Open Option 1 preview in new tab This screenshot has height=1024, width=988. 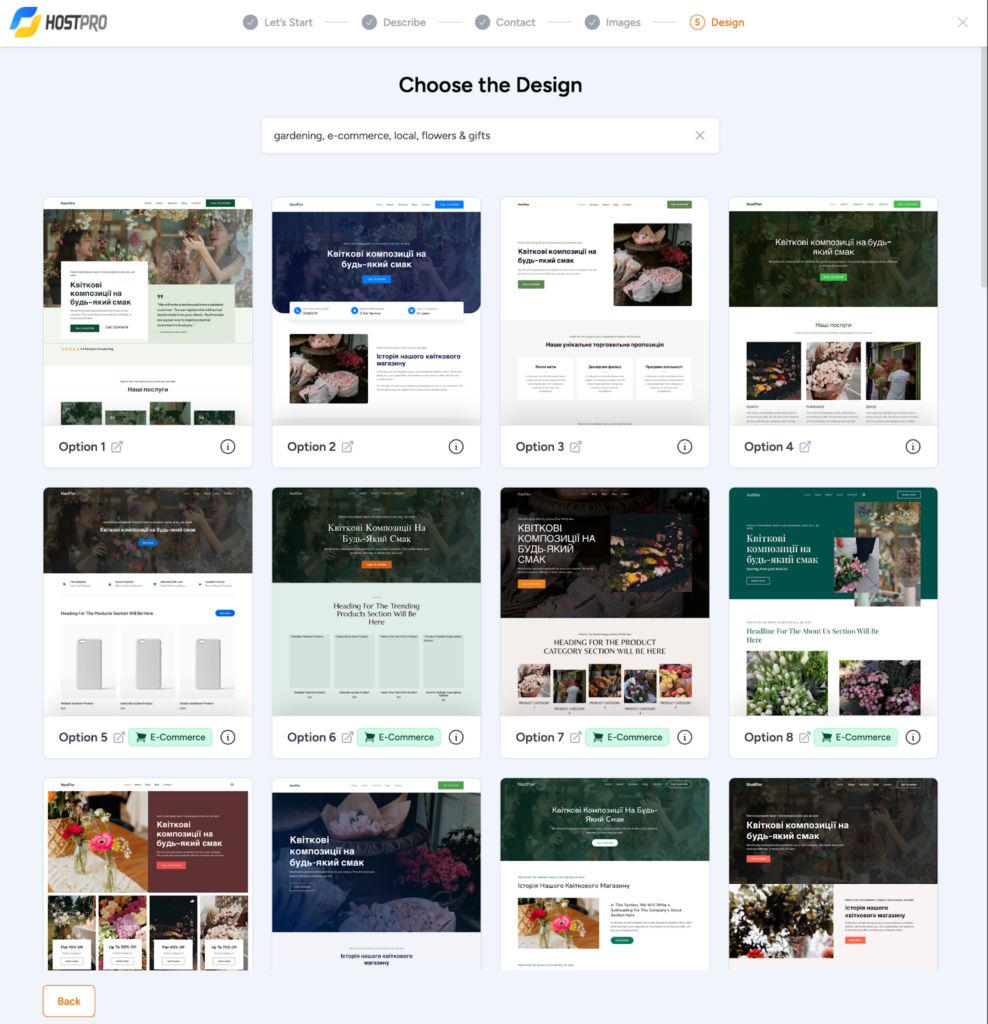(117, 447)
